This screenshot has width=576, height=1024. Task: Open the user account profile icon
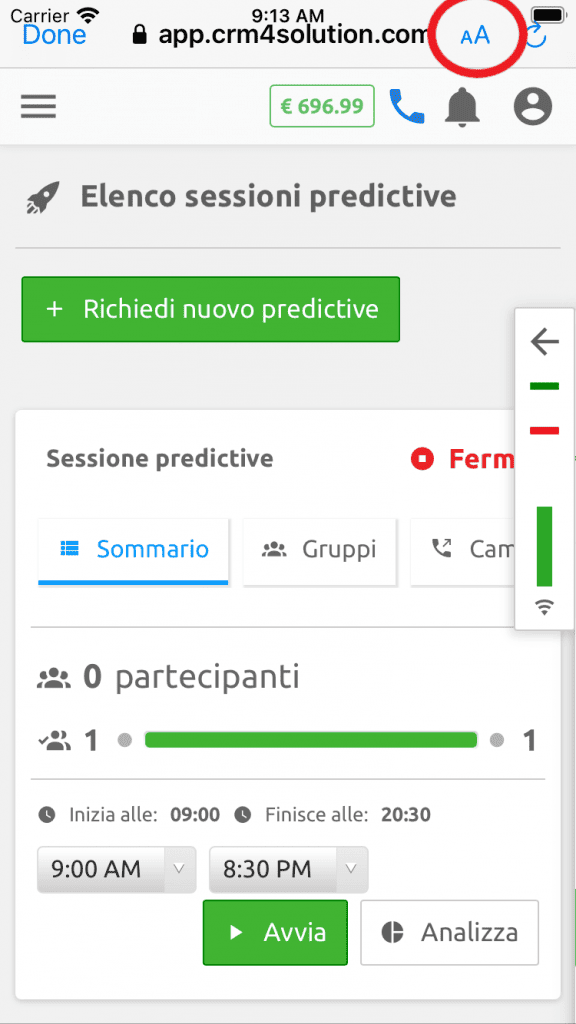(x=533, y=106)
